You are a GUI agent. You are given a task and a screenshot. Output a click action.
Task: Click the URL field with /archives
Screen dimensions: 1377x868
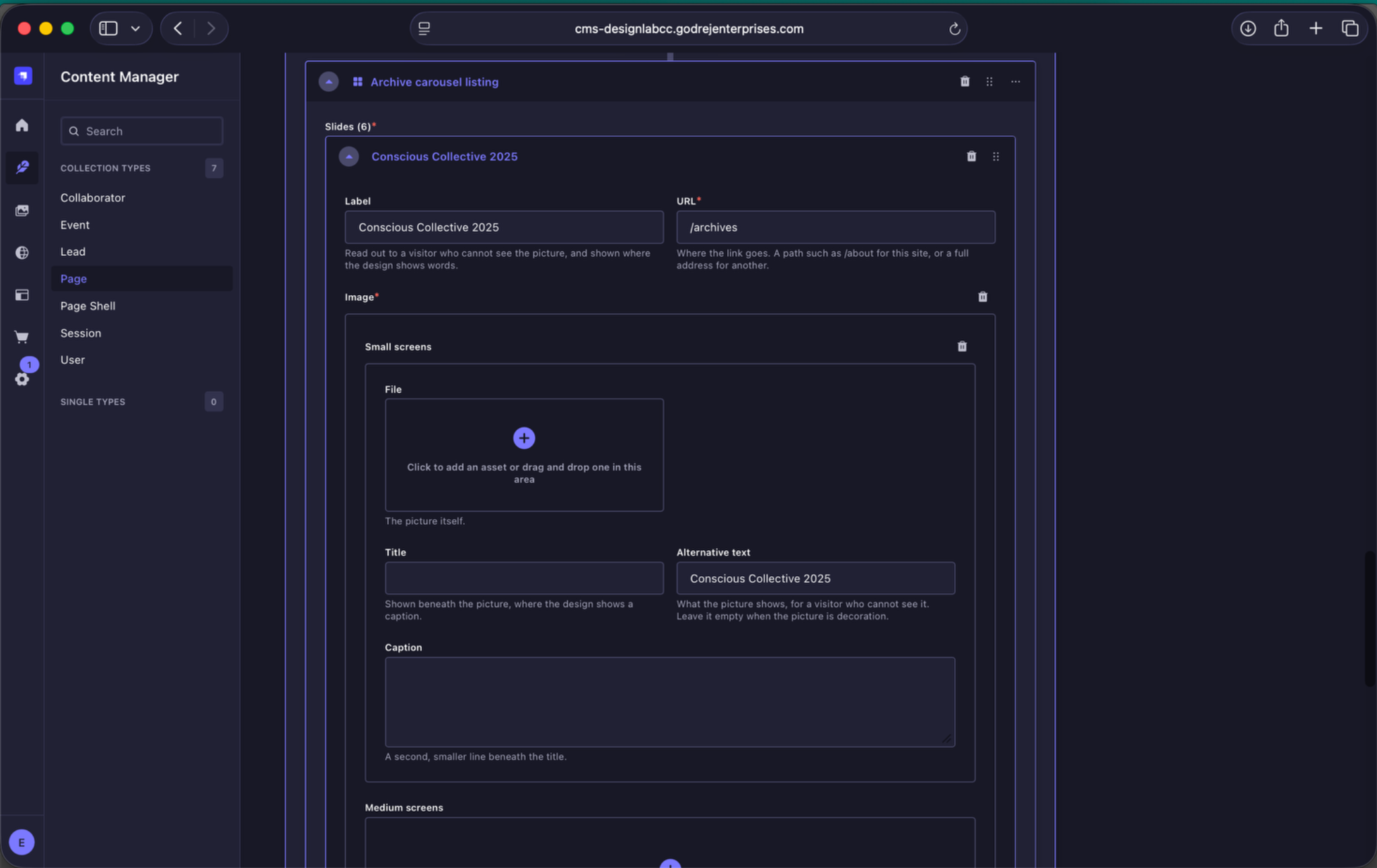[835, 227]
